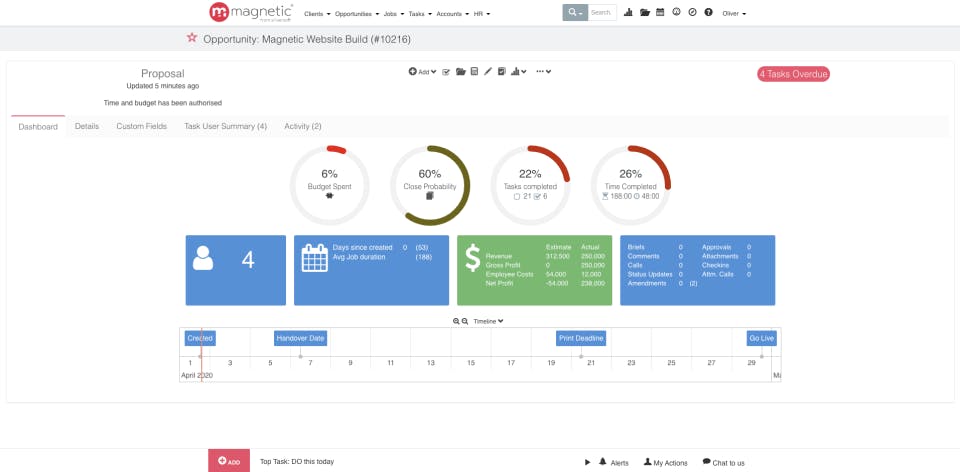Open the HR menu
This screenshot has height=472, width=960.
(x=481, y=13)
